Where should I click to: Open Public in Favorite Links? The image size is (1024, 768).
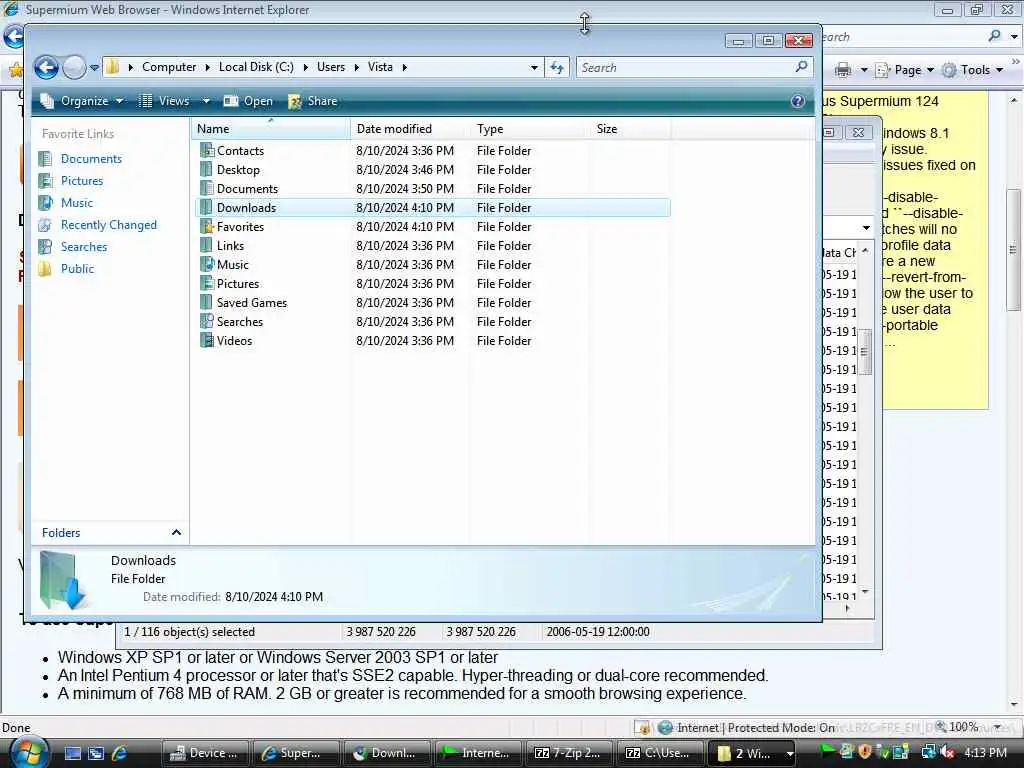pyautogui.click(x=77, y=269)
